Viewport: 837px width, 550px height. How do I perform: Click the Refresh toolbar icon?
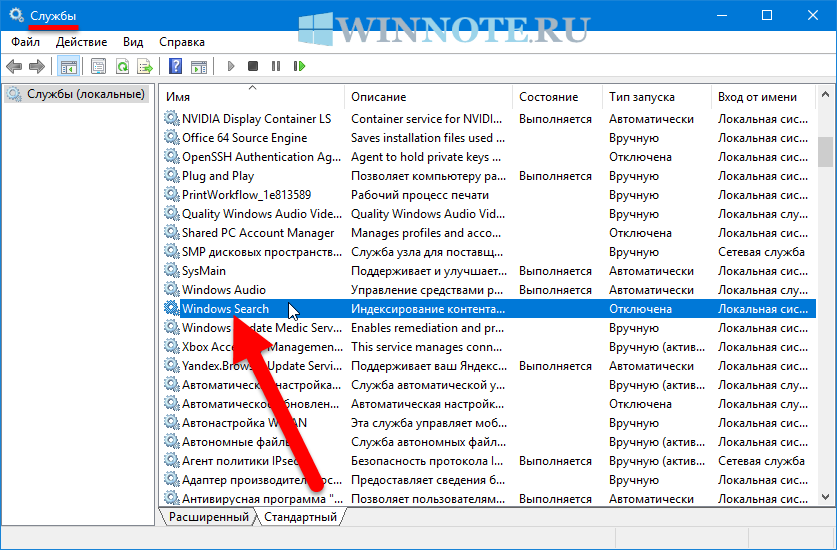pos(121,67)
